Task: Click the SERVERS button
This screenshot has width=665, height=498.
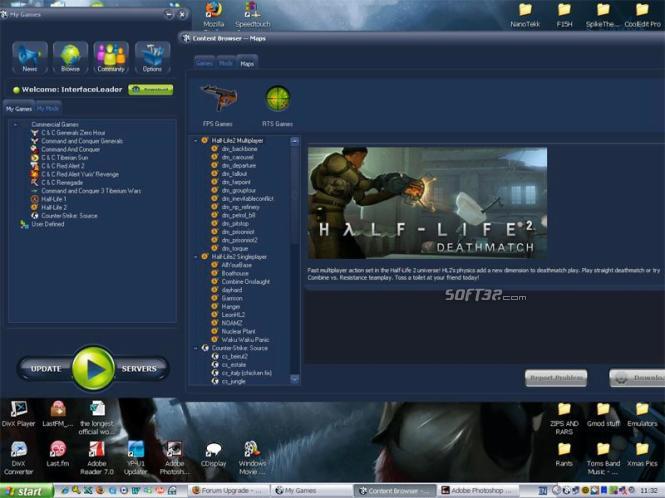Action: (x=139, y=369)
